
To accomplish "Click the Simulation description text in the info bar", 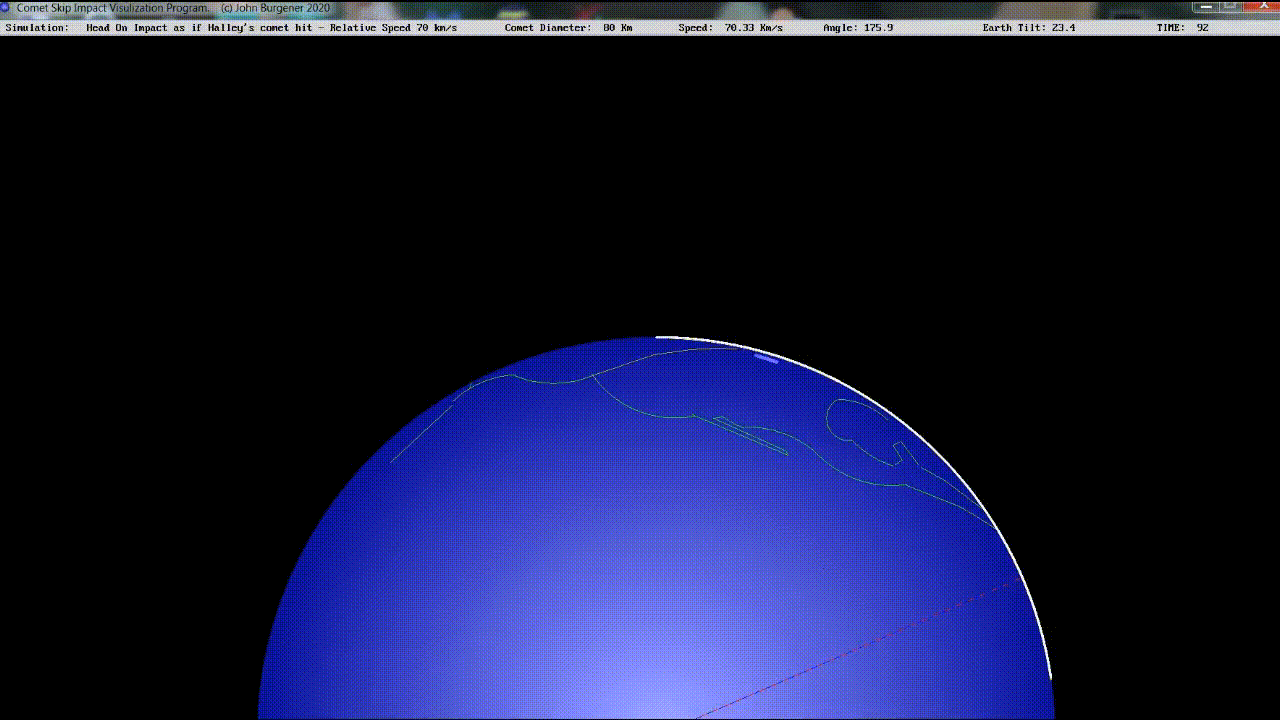I will (270, 28).
